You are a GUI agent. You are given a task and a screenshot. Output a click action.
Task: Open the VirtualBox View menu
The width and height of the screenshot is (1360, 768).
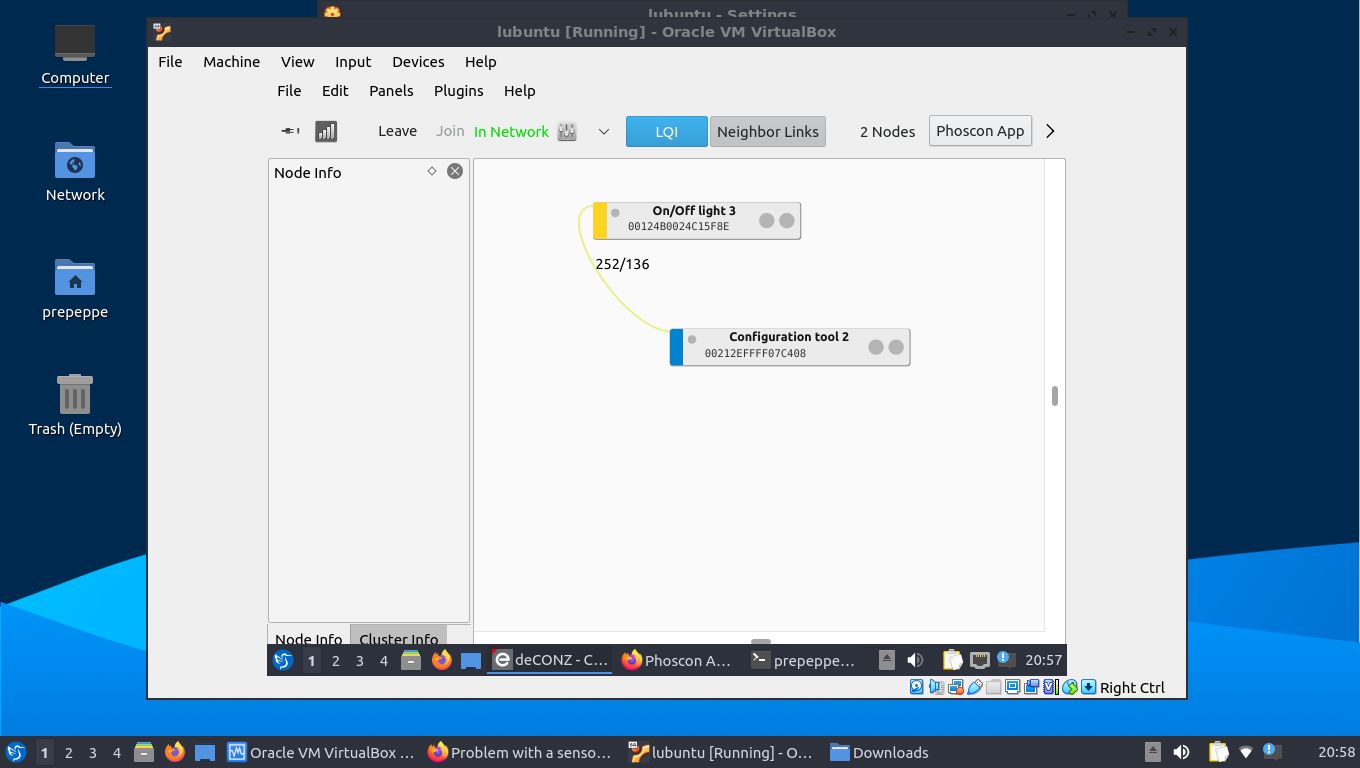coord(297,61)
